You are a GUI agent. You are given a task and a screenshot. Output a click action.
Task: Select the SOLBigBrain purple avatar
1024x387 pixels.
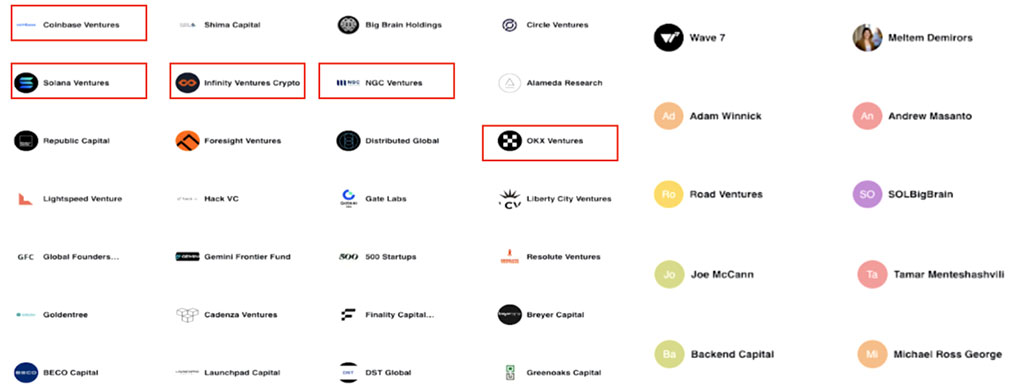867,194
